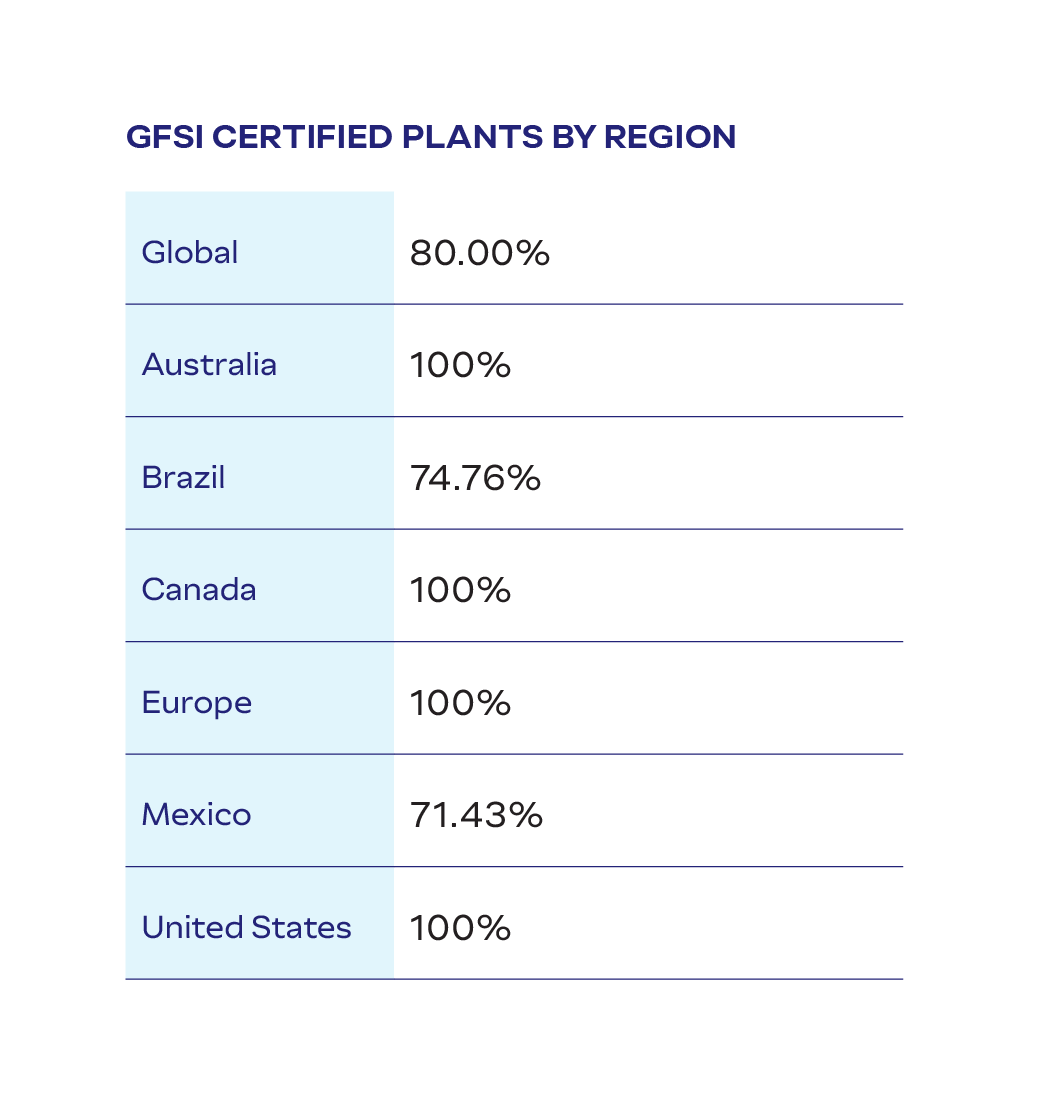Select the Europe row label
This screenshot has height=1097, width=1045.
point(197,702)
